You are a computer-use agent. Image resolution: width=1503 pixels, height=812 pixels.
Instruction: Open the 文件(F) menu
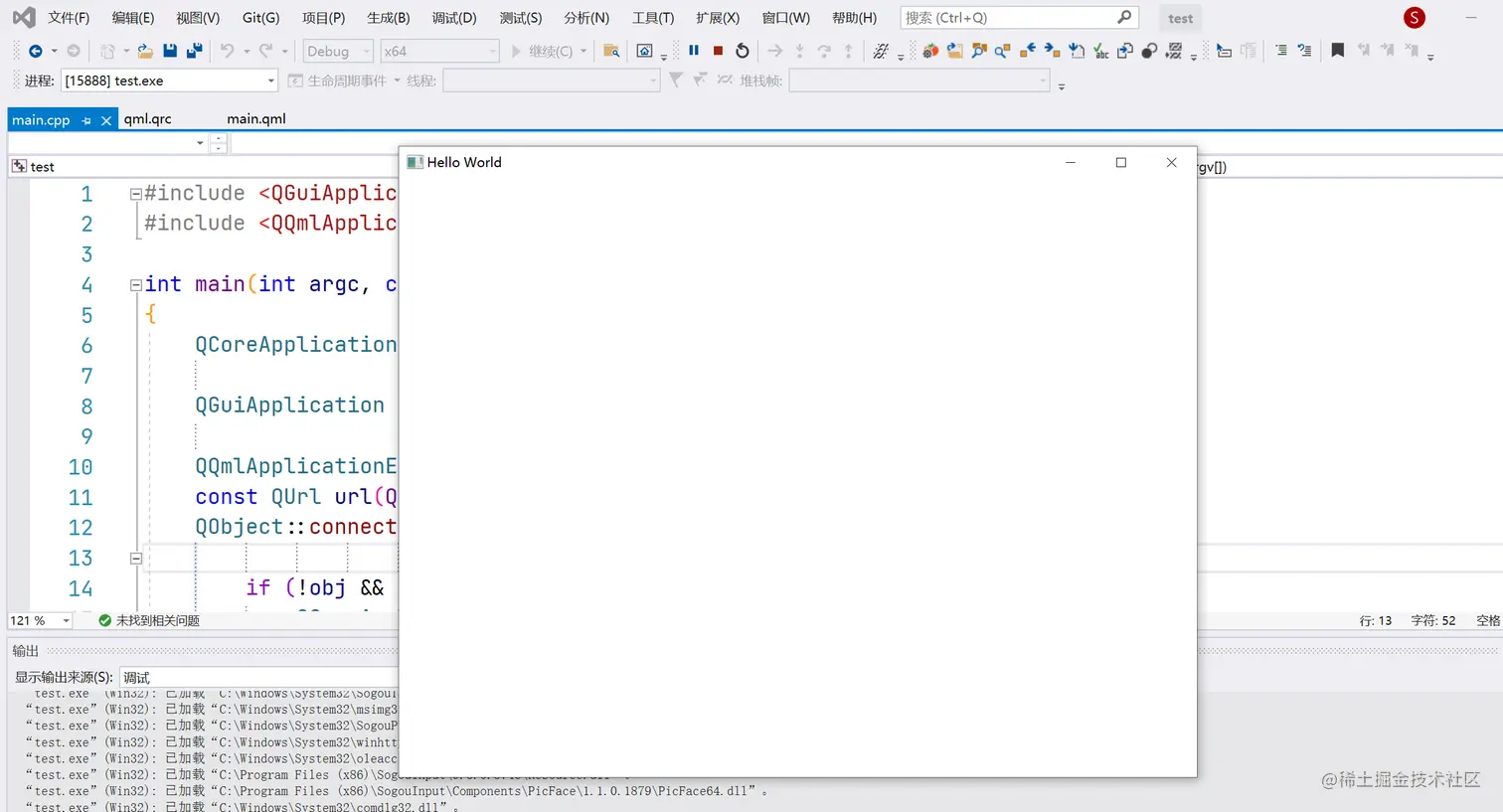69,18
